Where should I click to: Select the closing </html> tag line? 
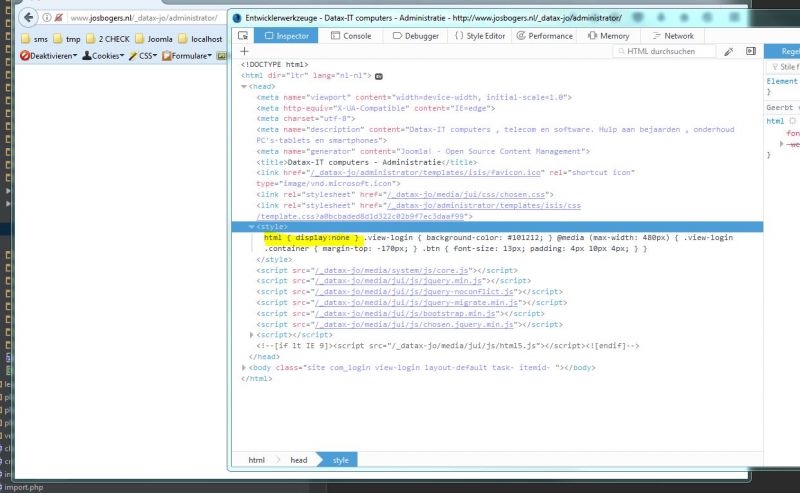[x=256, y=379]
